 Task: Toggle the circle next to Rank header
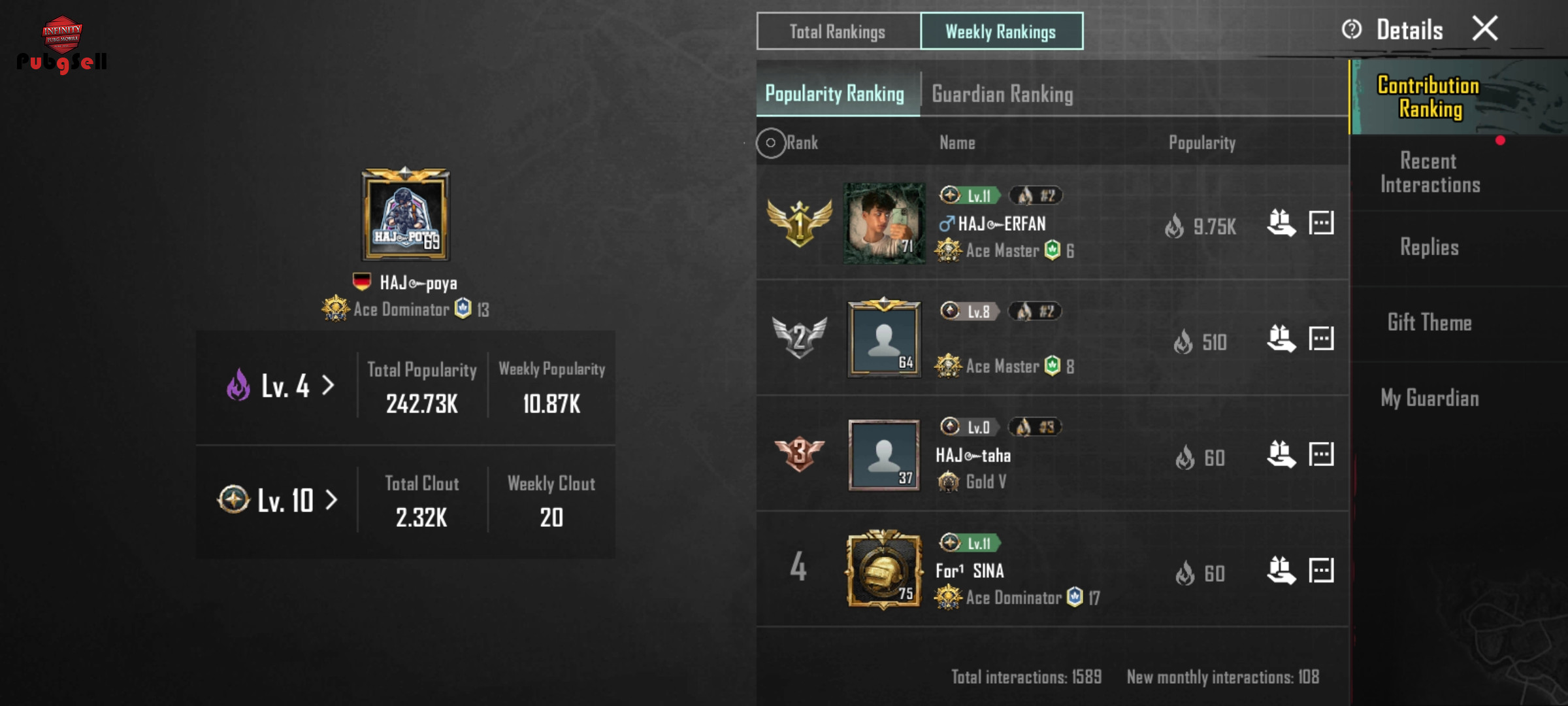tap(771, 143)
